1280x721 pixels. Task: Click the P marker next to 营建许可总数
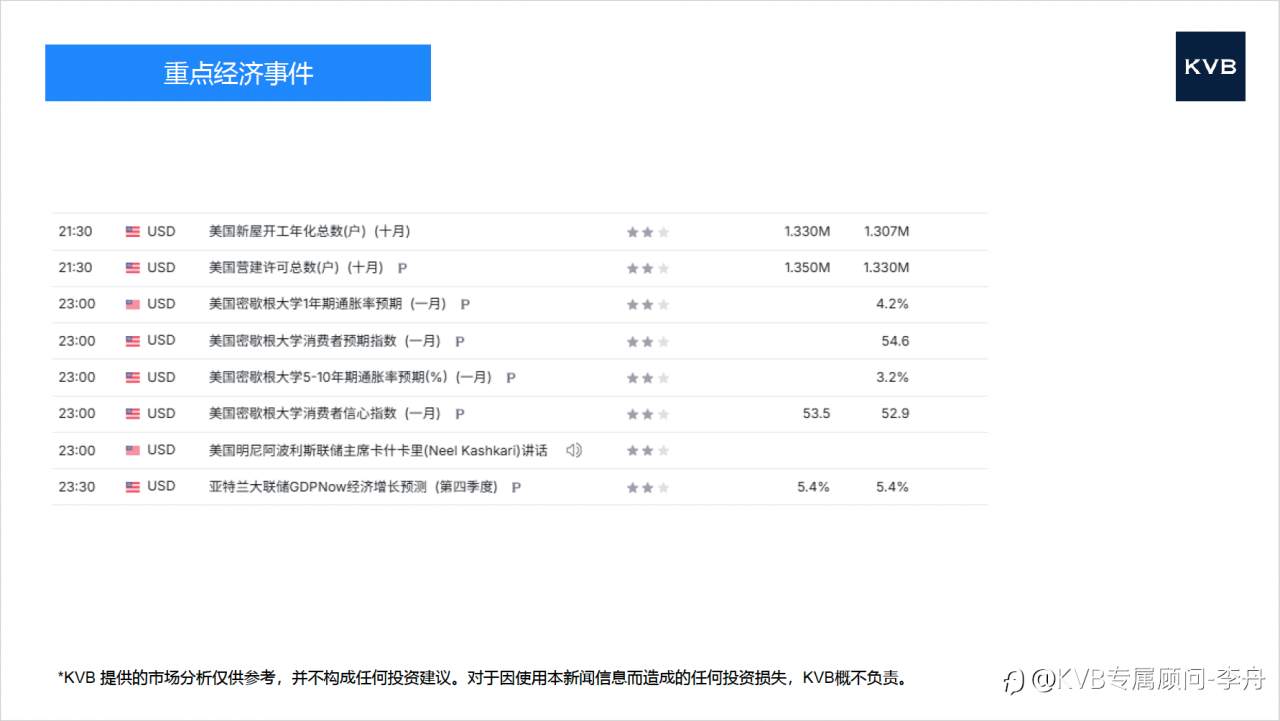[x=404, y=267]
